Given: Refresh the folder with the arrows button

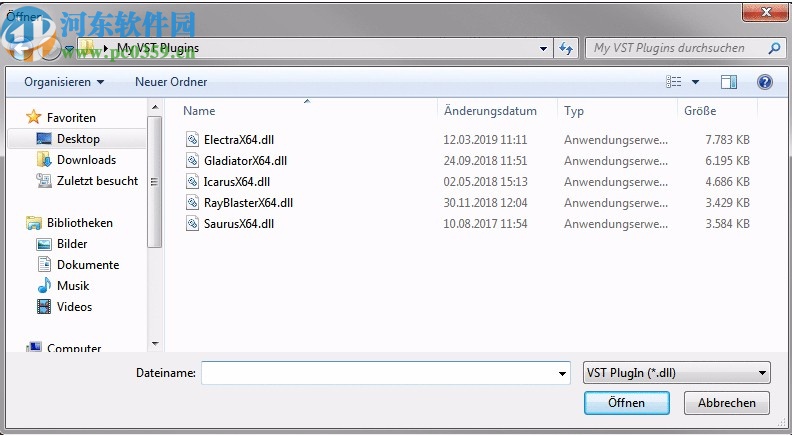Looking at the screenshot, I should click(566, 49).
